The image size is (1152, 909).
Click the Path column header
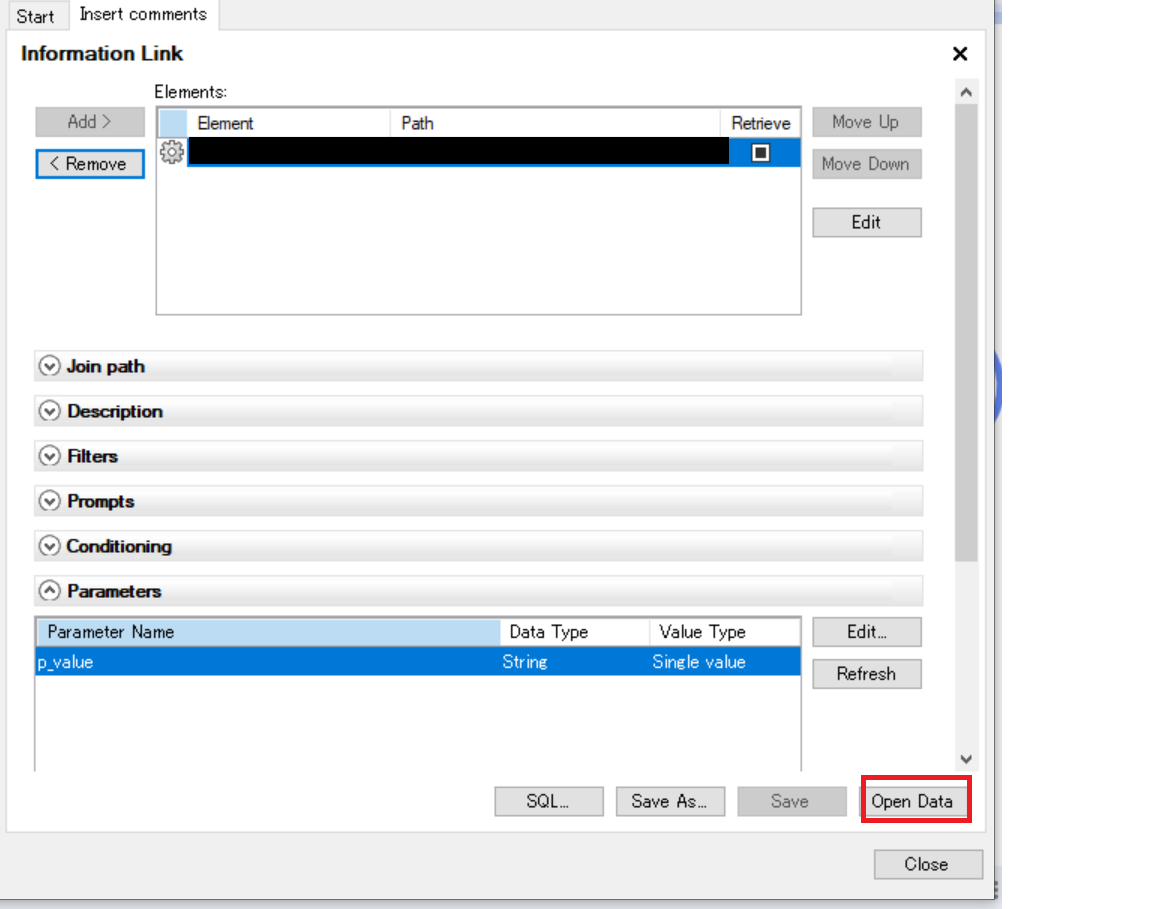pyautogui.click(x=555, y=123)
